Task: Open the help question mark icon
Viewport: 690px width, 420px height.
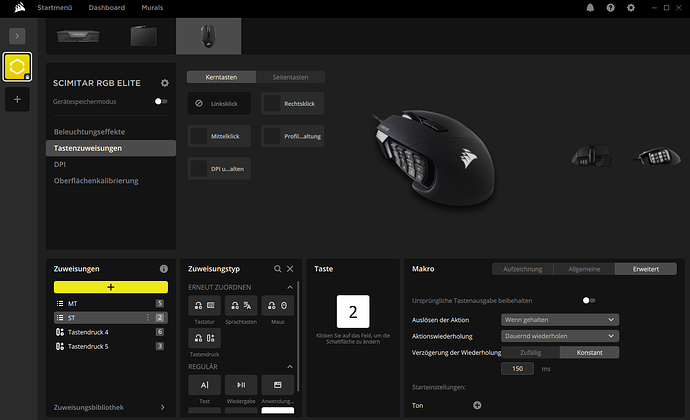Action: click(610, 7)
